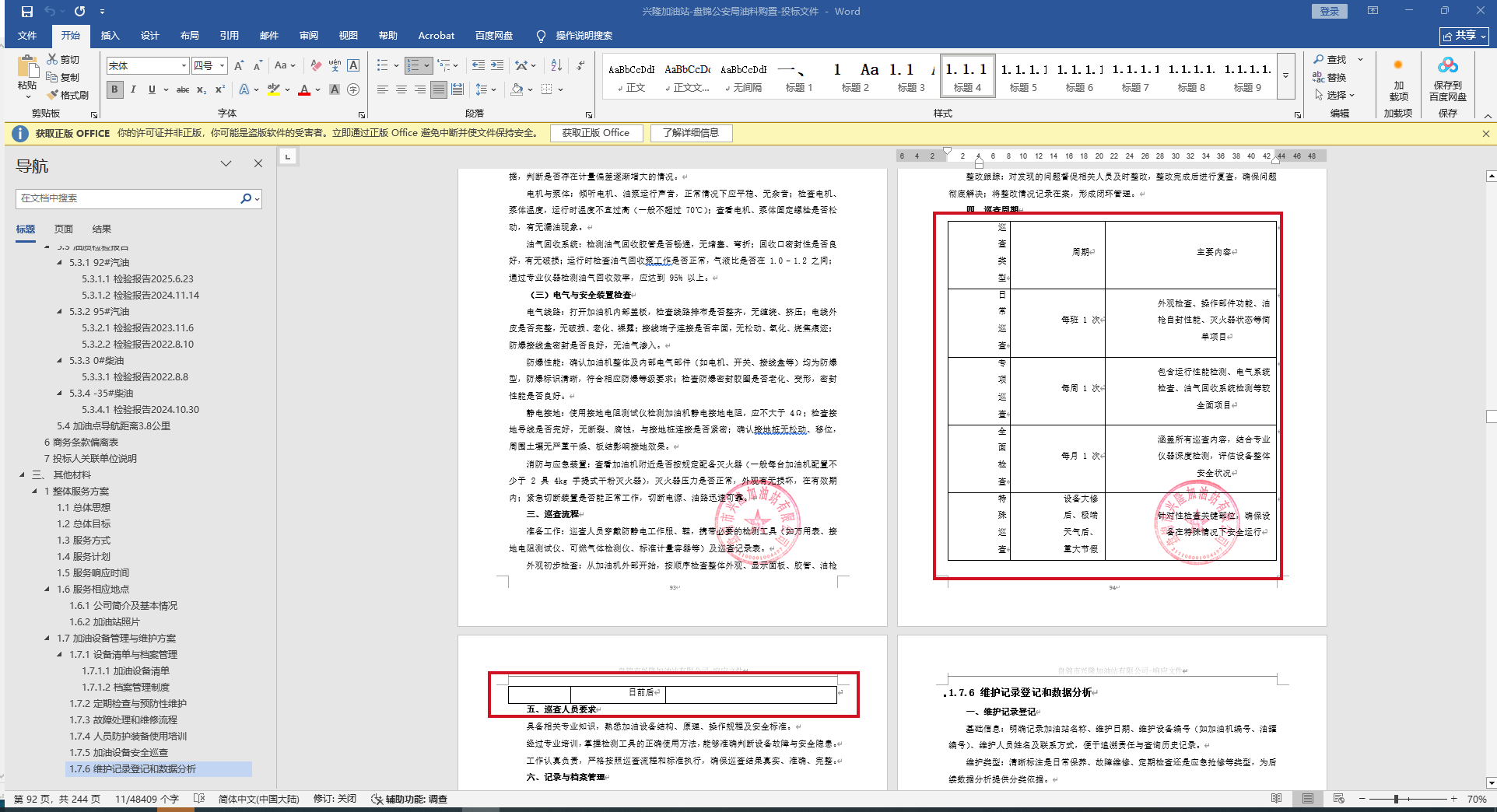Open the Select (选择) dropdown
The height and width of the screenshot is (812, 1497).
coord(1335,95)
